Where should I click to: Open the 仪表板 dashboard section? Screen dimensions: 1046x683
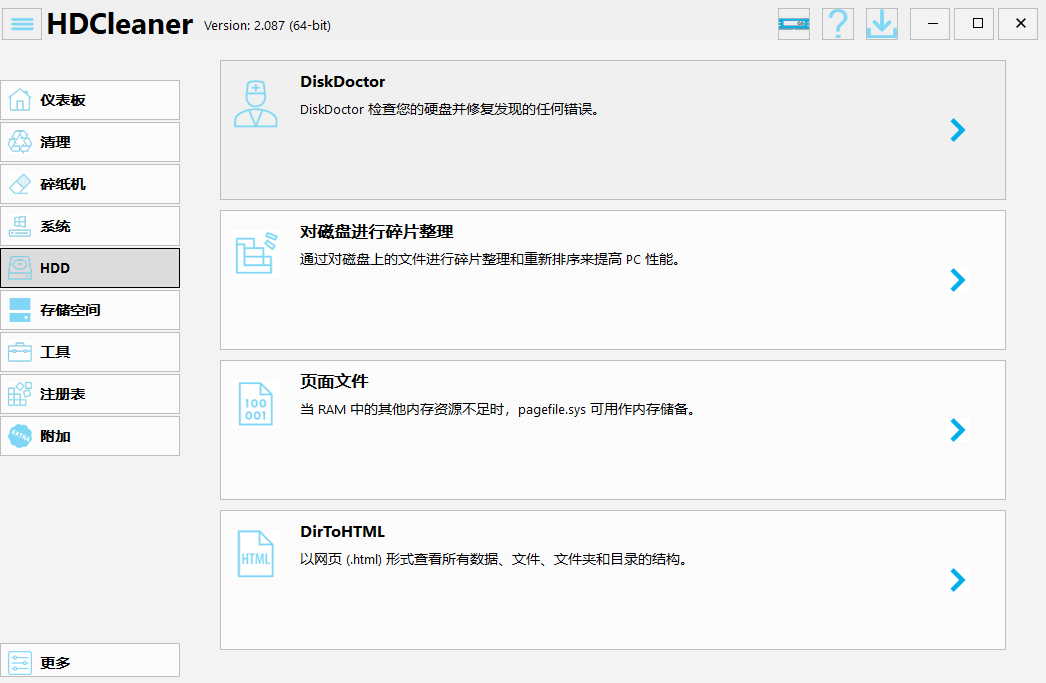coord(90,100)
